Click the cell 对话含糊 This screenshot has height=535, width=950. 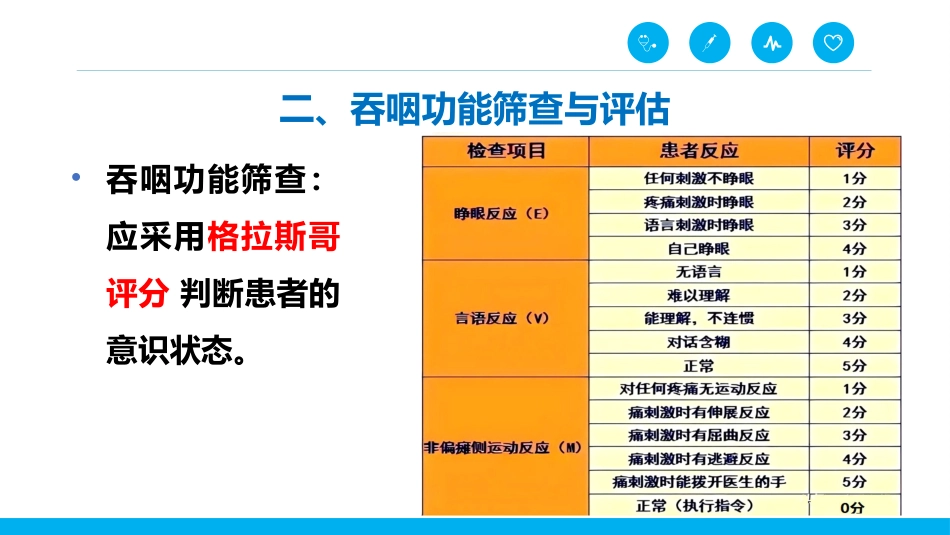[699, 342]
